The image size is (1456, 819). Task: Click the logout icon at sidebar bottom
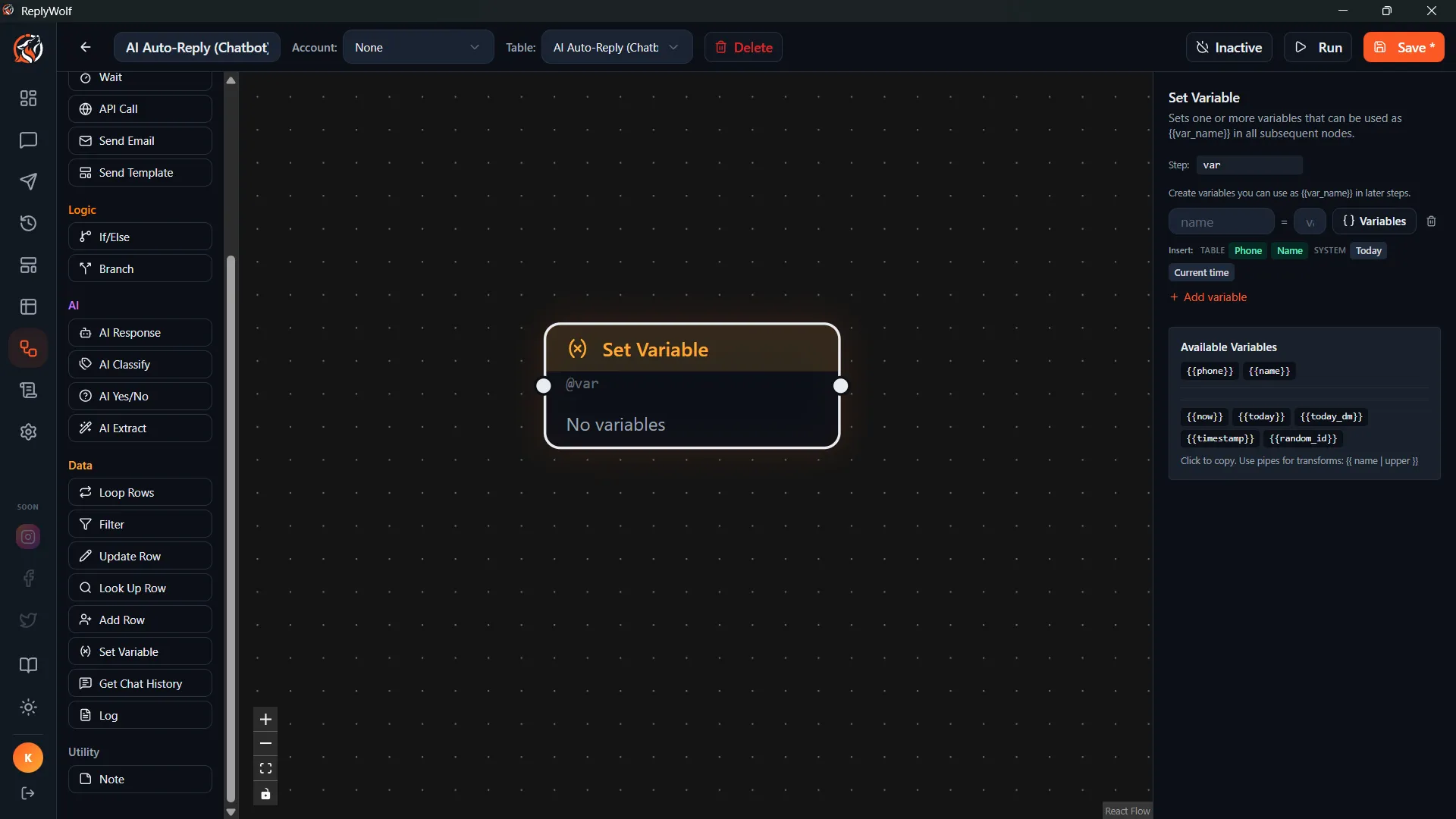coord(28,793)
